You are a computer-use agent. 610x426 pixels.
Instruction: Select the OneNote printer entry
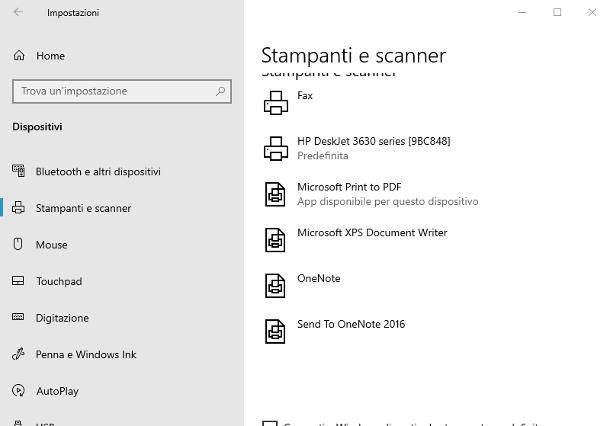[319, 279]
